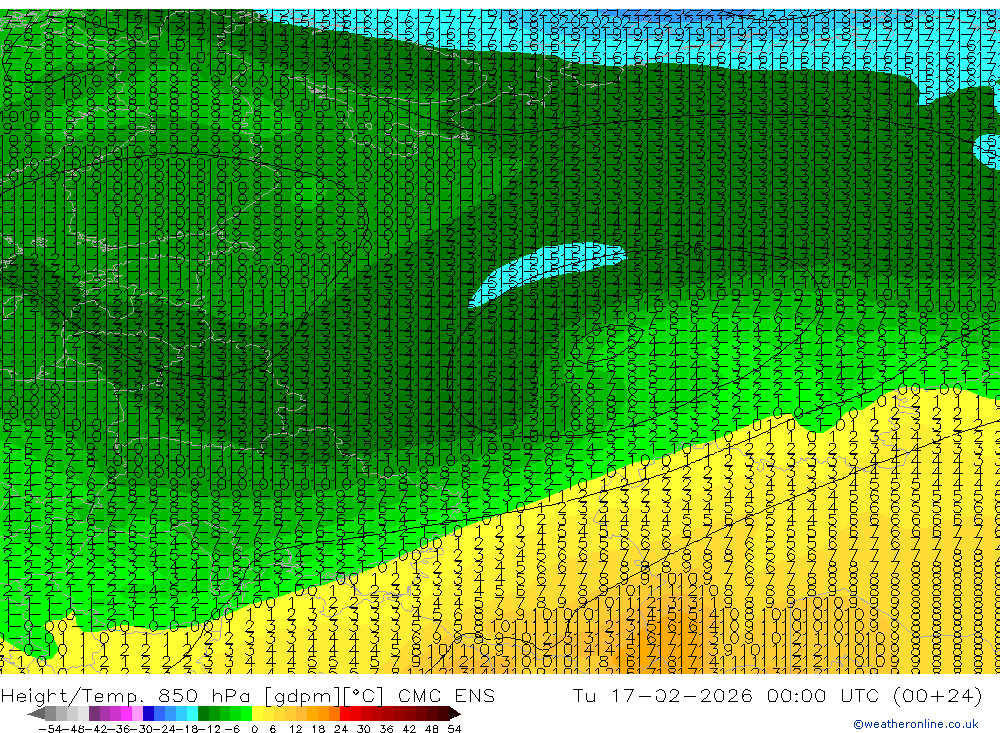Click the '00:00 UTC (00+24)' time text
1000x733 pixels.
tap(874, 695)
